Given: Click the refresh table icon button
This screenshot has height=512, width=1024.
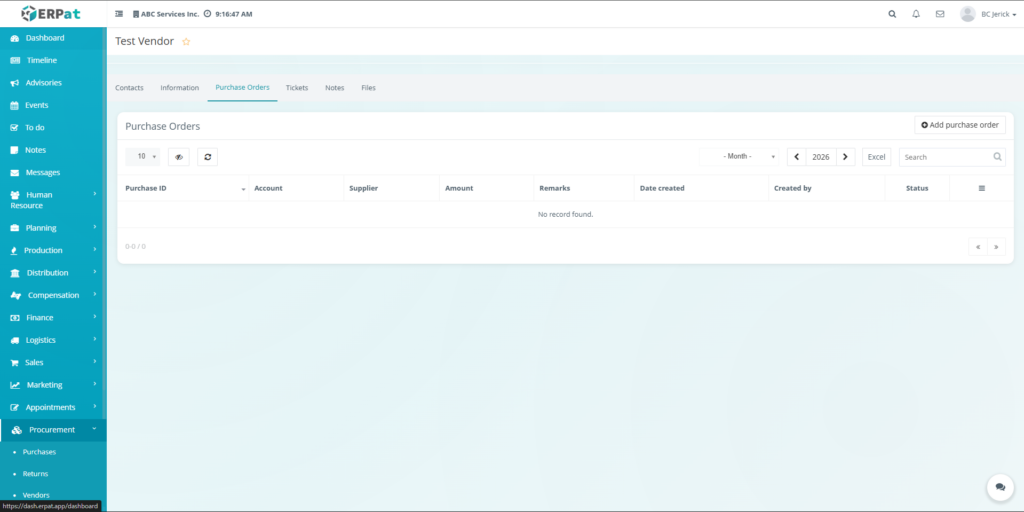Looking at the screenshot, I should 207,157.
